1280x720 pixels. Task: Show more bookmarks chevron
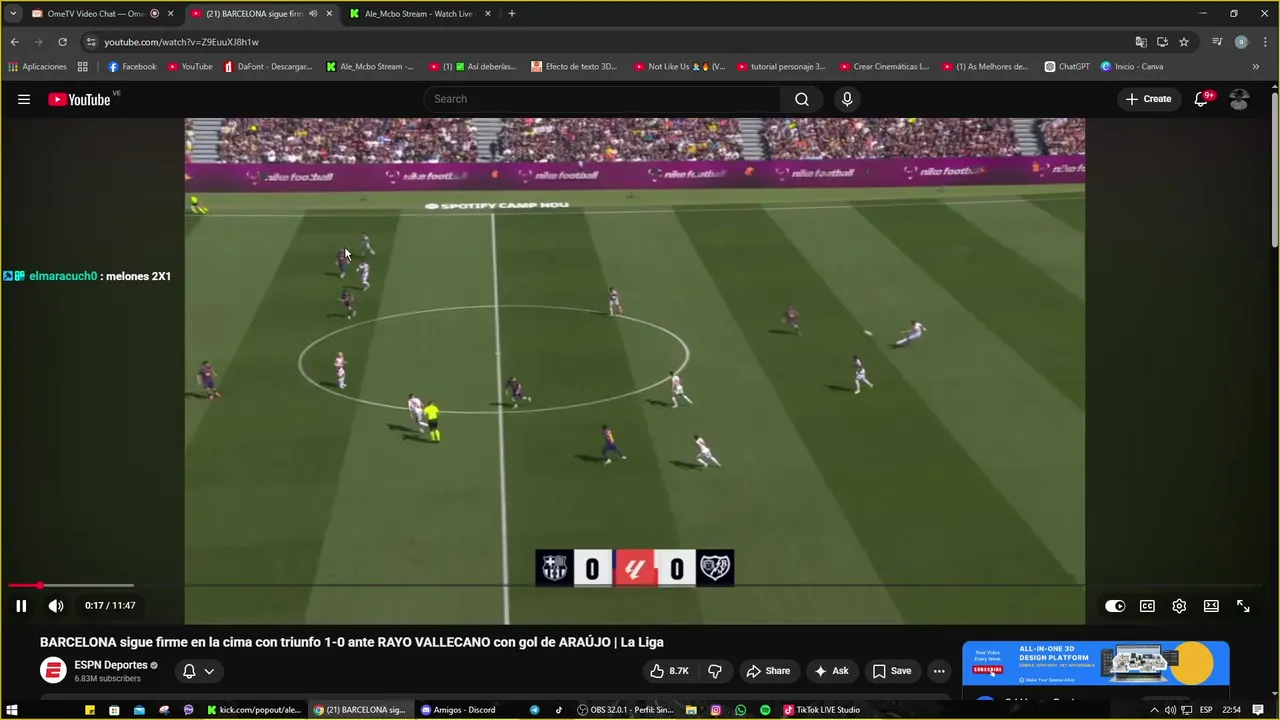(x=1256, y=67)
